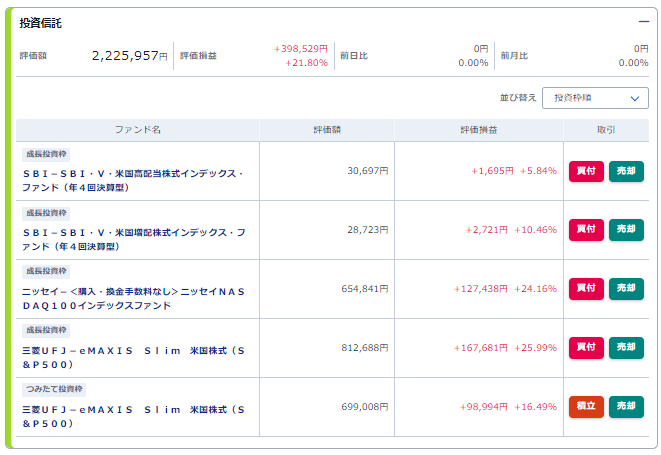Click 売却 for SBI V 米国増配株式 fund

coord(626,230)
